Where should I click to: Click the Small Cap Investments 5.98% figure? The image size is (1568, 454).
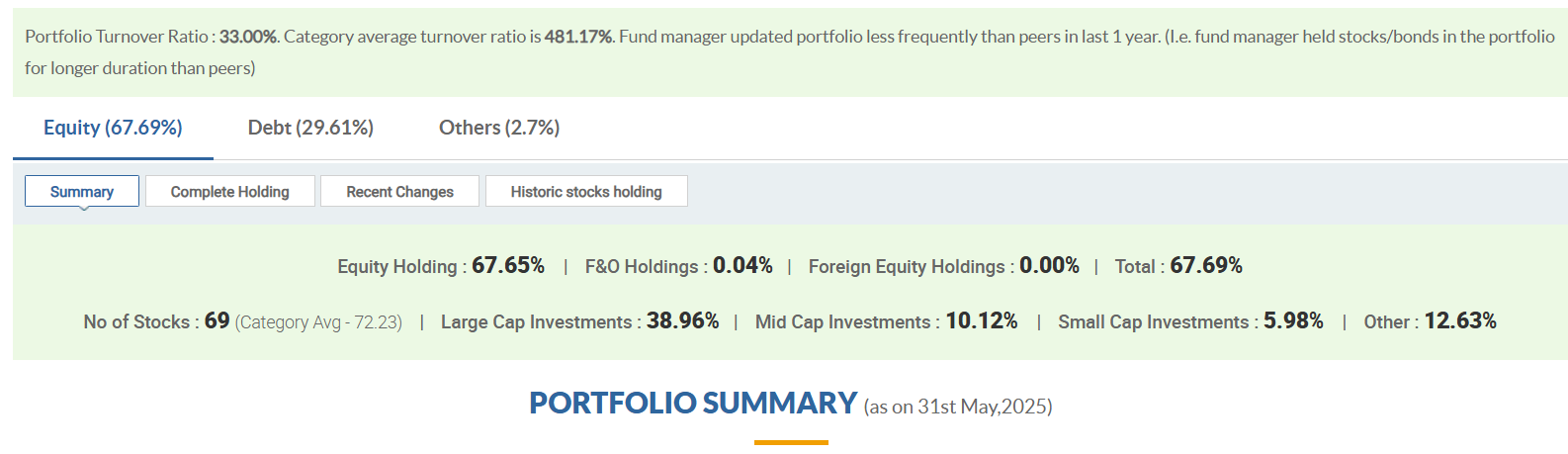coord(1293,321)
